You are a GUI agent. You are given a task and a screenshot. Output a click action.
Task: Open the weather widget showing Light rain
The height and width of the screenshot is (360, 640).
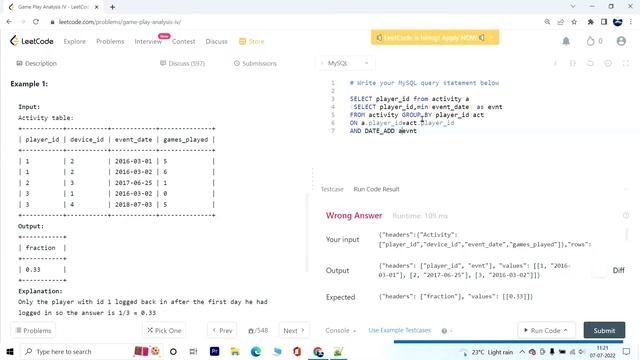[x=487, y=352]
